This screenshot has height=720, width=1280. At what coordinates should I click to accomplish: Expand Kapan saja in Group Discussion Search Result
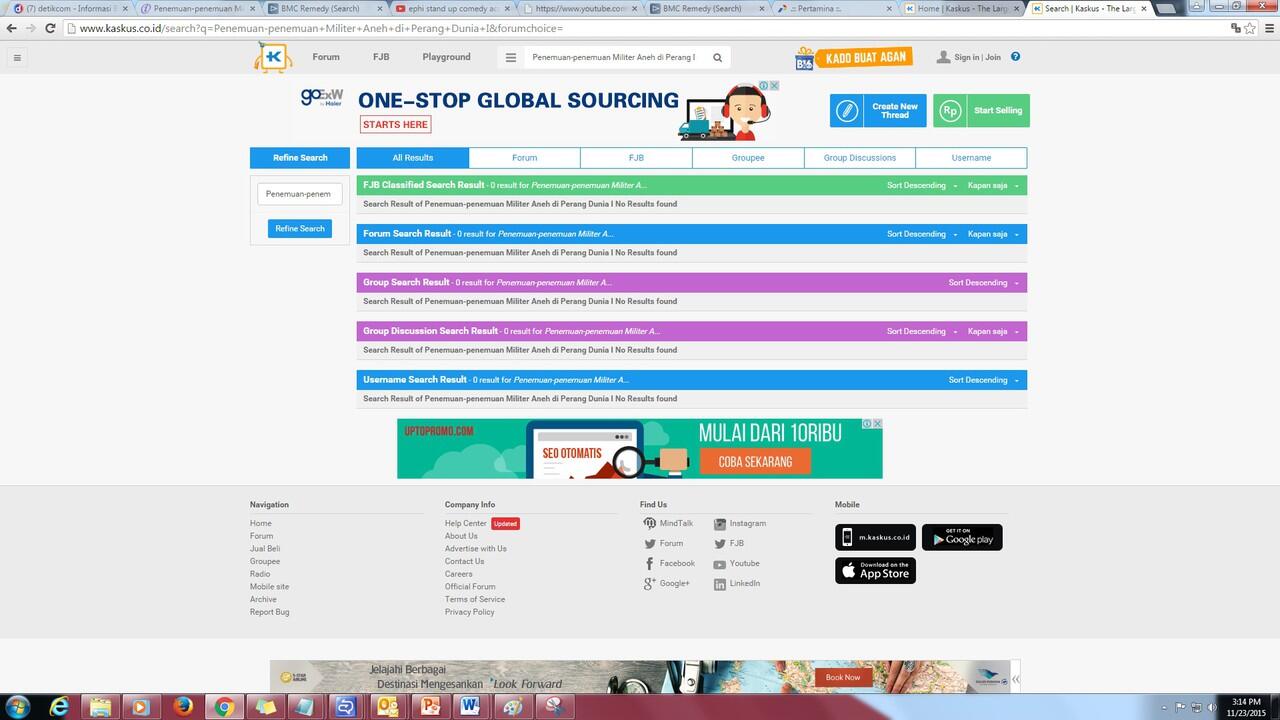tap(993, 331)
